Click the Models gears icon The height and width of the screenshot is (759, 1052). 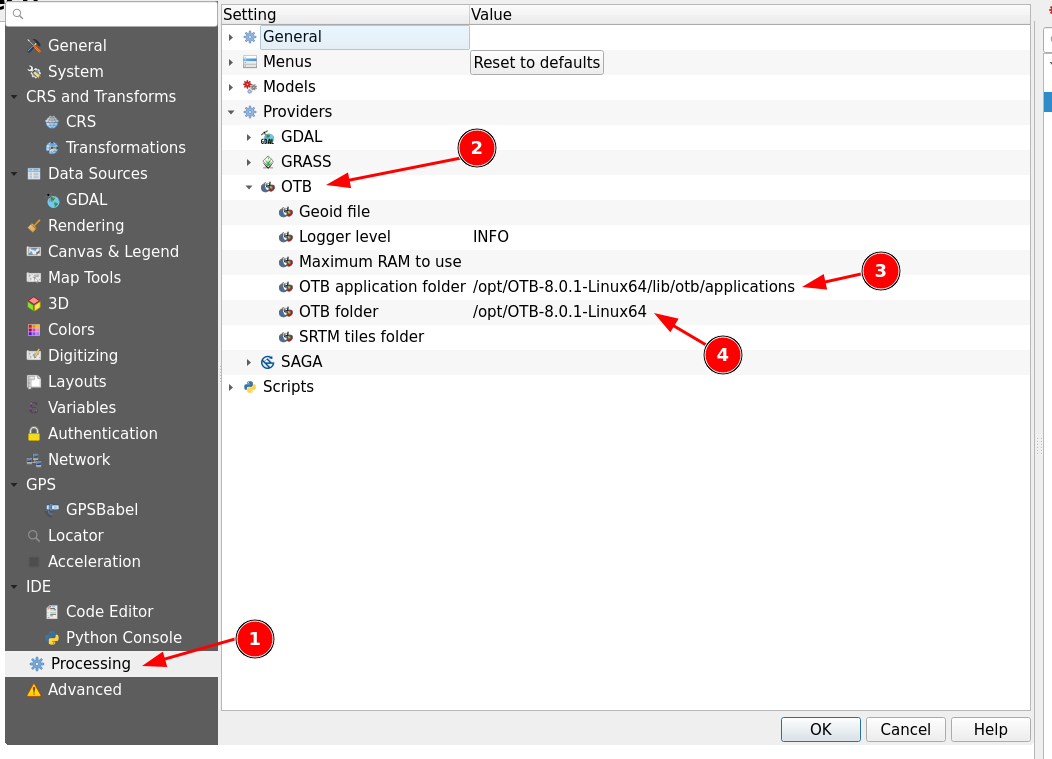[x=250, y=87]
